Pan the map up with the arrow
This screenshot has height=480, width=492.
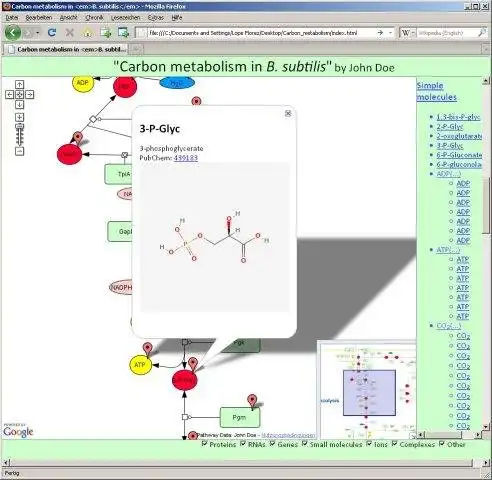(x=19, y=85)
